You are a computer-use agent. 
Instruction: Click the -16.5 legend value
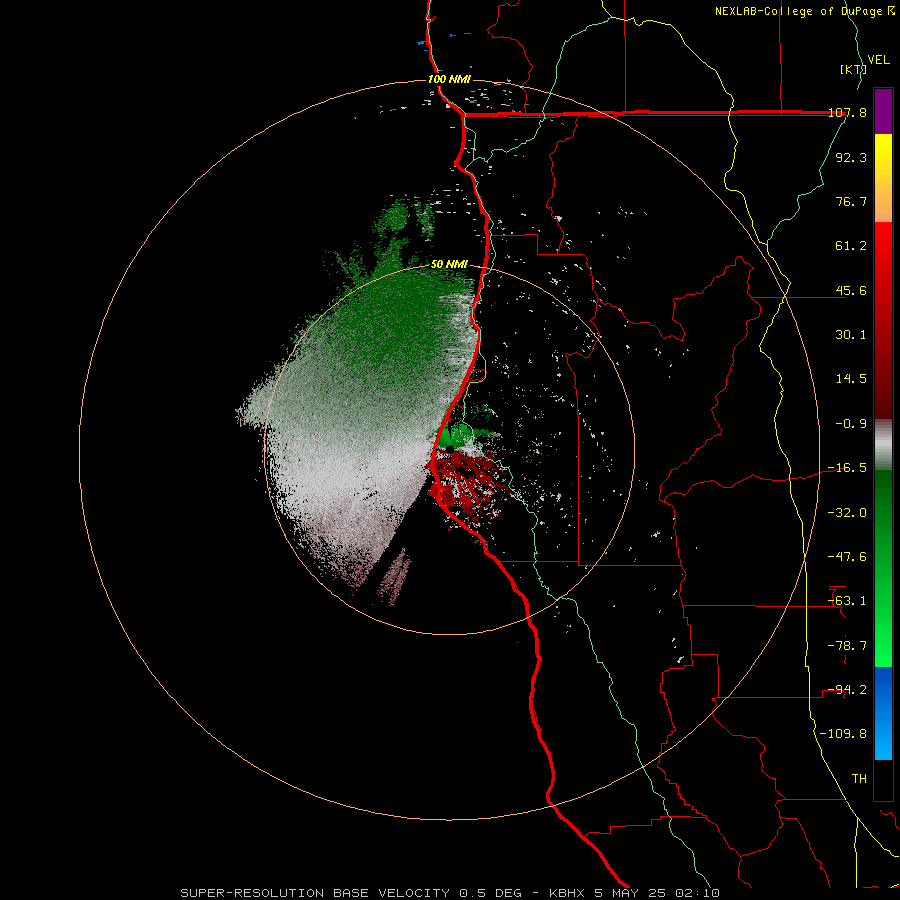pyautogui.click(x=847, y=468)
